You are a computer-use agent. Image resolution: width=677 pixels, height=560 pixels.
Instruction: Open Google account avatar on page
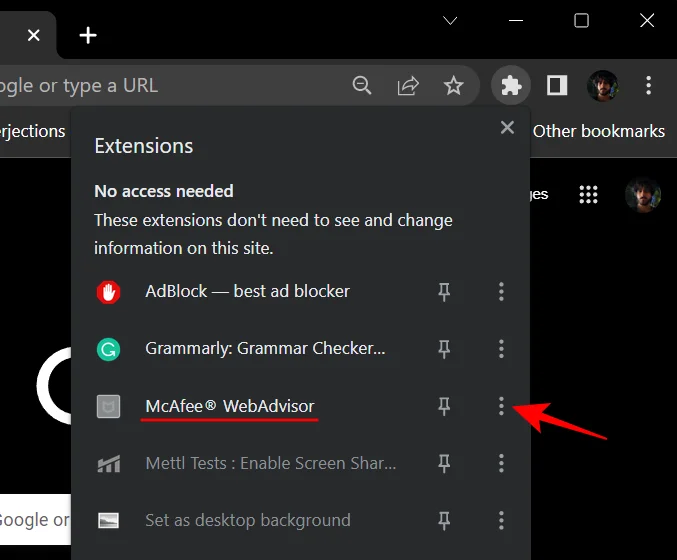(x=643, y=194)
